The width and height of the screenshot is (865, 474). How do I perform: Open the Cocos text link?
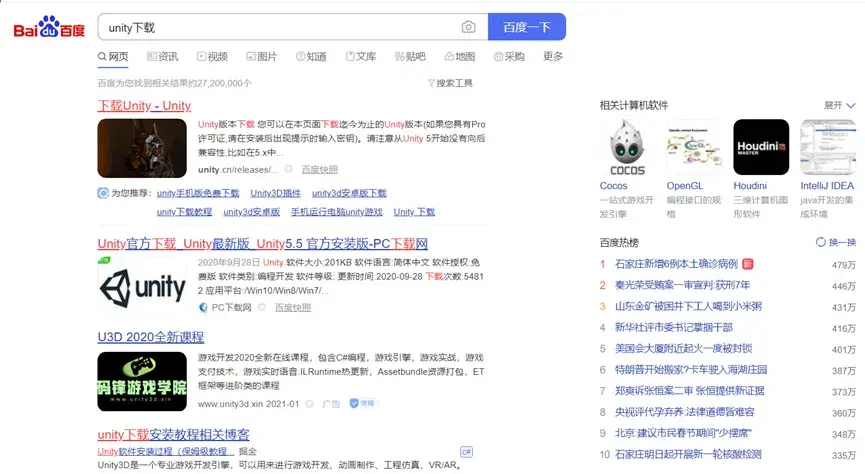tap(613, 186)
